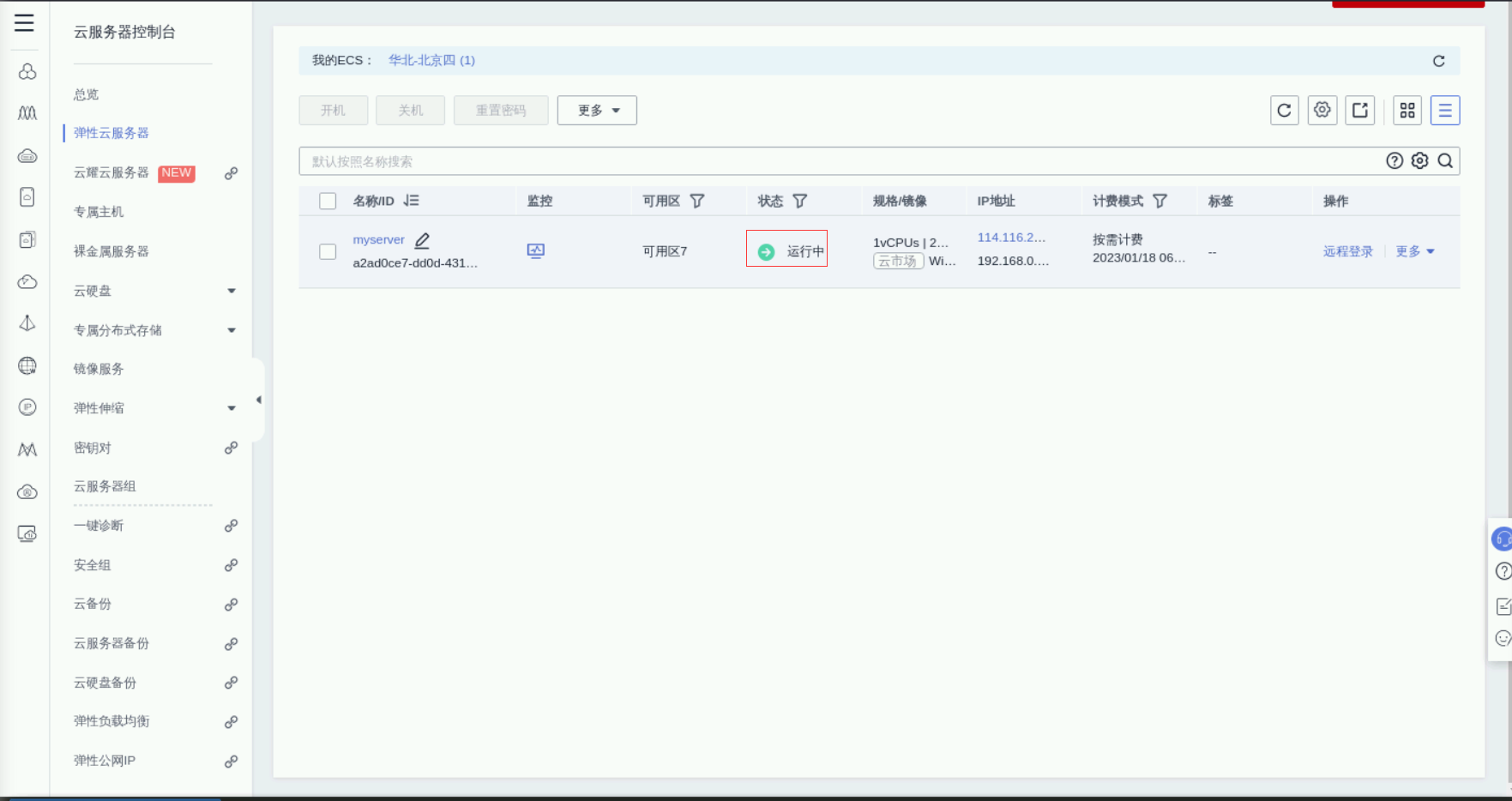Click the link icon beside 一键诊断

(x=231, y=526)
